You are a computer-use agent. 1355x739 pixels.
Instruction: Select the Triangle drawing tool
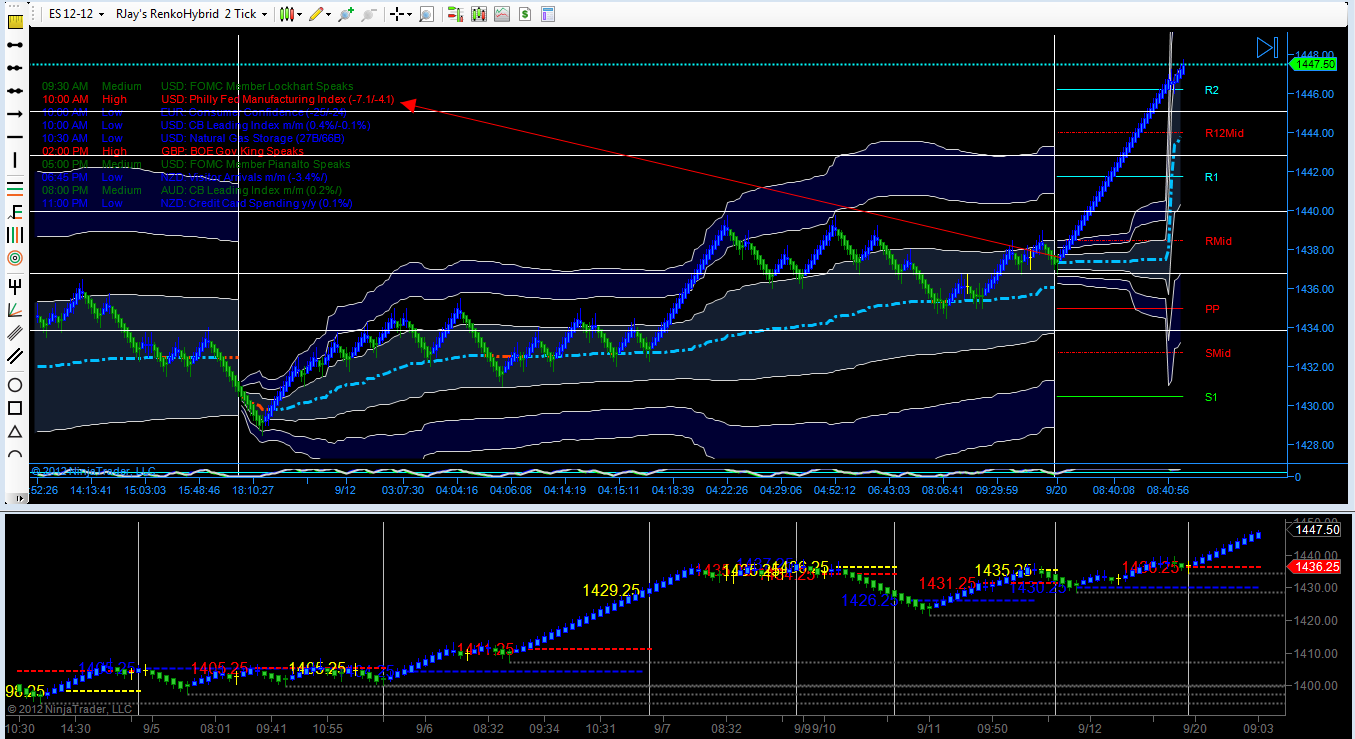pos(15,432)
